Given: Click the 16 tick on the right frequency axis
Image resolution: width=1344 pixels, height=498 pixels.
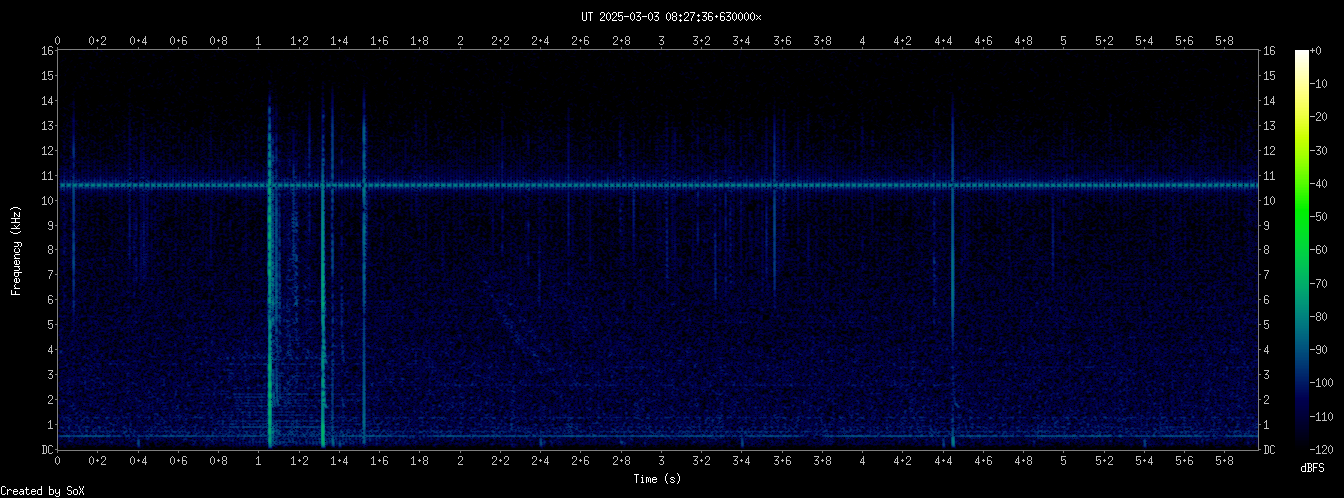Looking at the screenshot, I should pyautogui.click(x=1270, y=51).
